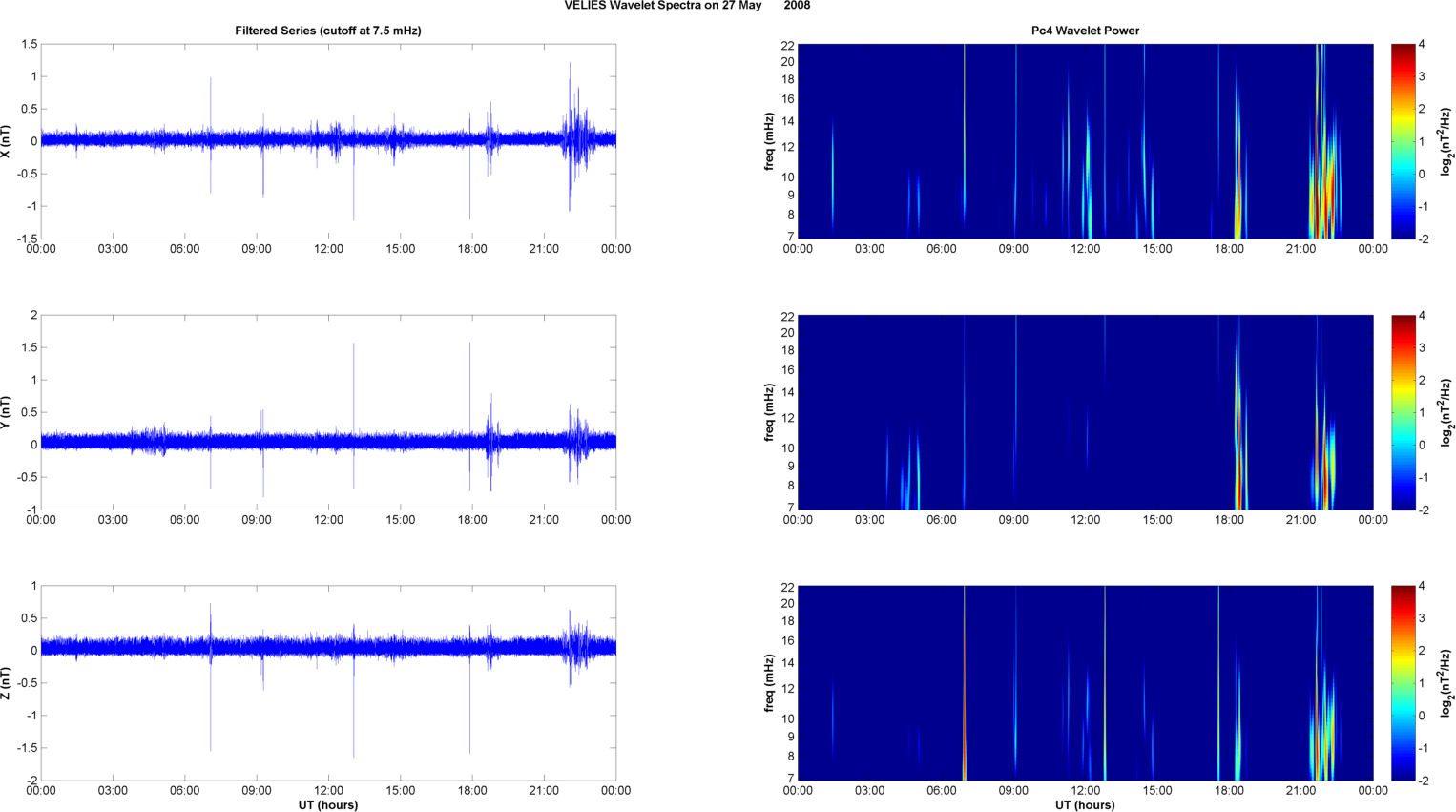Select the Pc4 Wavelet Power title
Image resolution: width=1456 pixels, height=812 pixels.
point(1085,31)
